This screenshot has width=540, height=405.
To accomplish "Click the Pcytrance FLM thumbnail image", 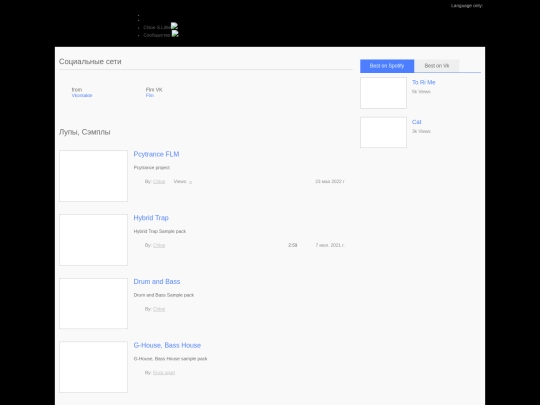I will point(93,176).
